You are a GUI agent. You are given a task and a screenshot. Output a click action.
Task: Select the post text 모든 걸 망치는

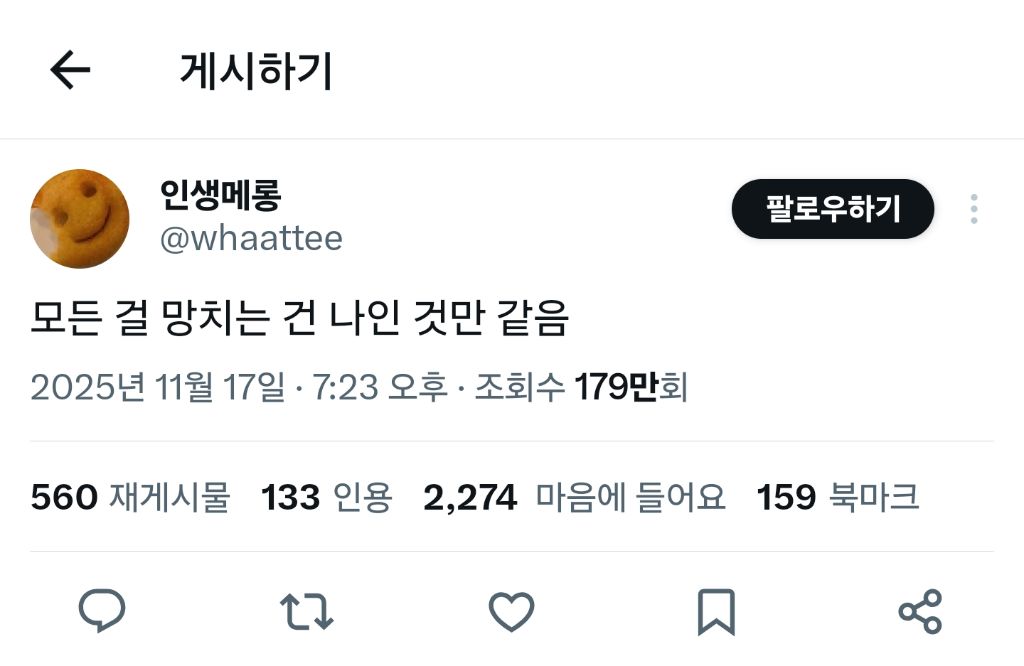[151, 318]
